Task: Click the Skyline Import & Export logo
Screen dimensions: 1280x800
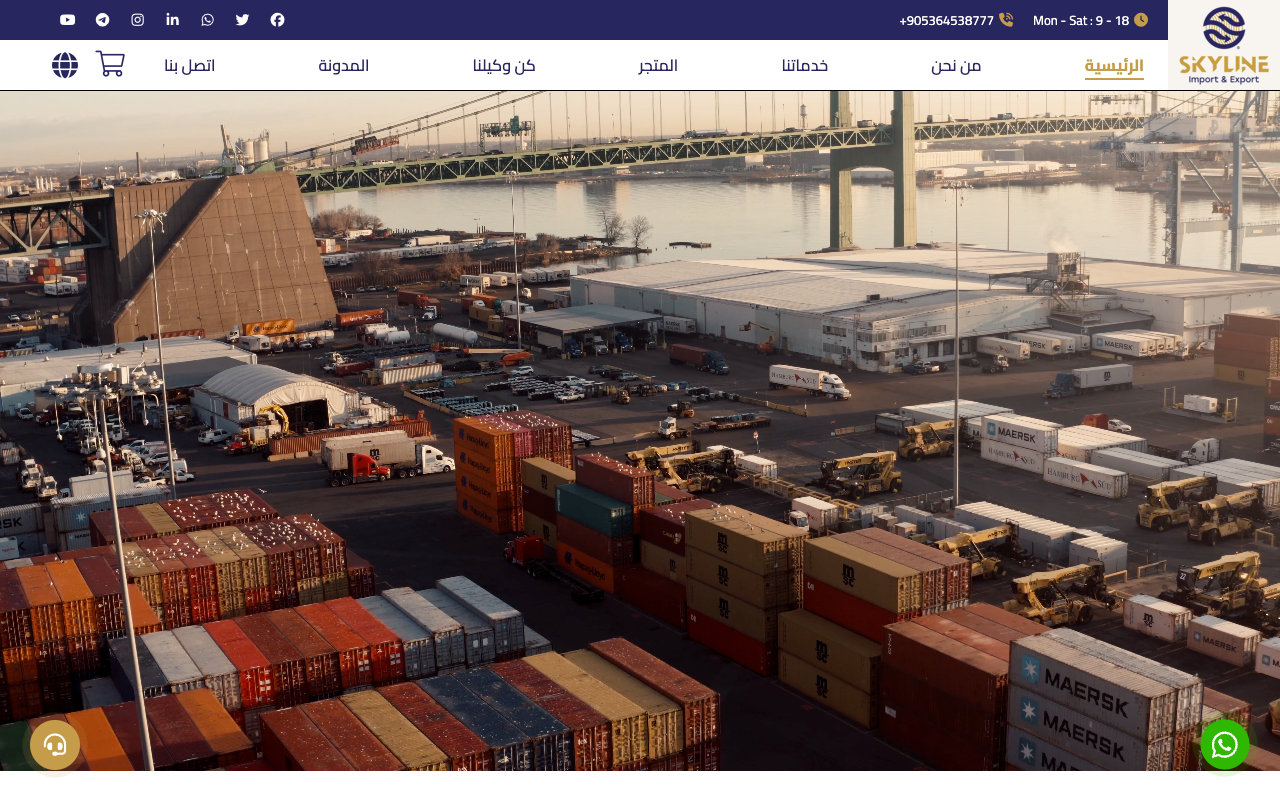Action: coord(1223,45)
